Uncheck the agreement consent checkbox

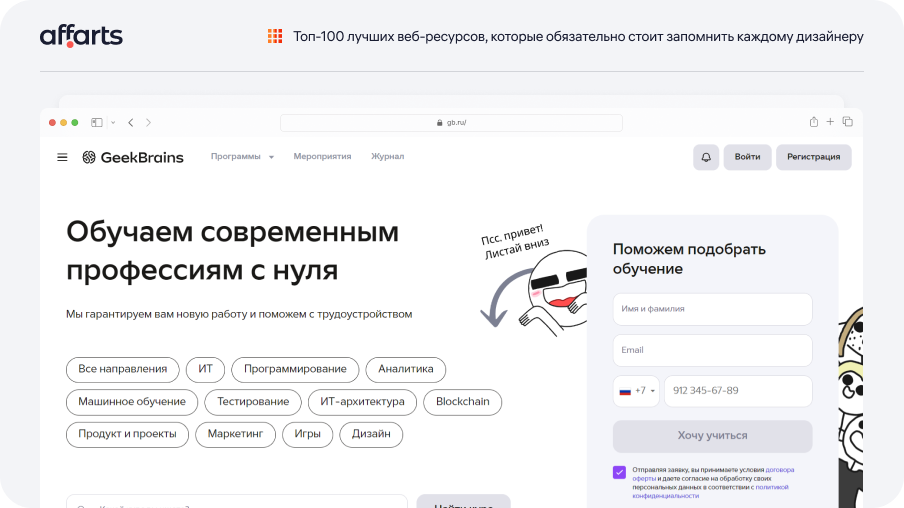click(x=619, y=472)
